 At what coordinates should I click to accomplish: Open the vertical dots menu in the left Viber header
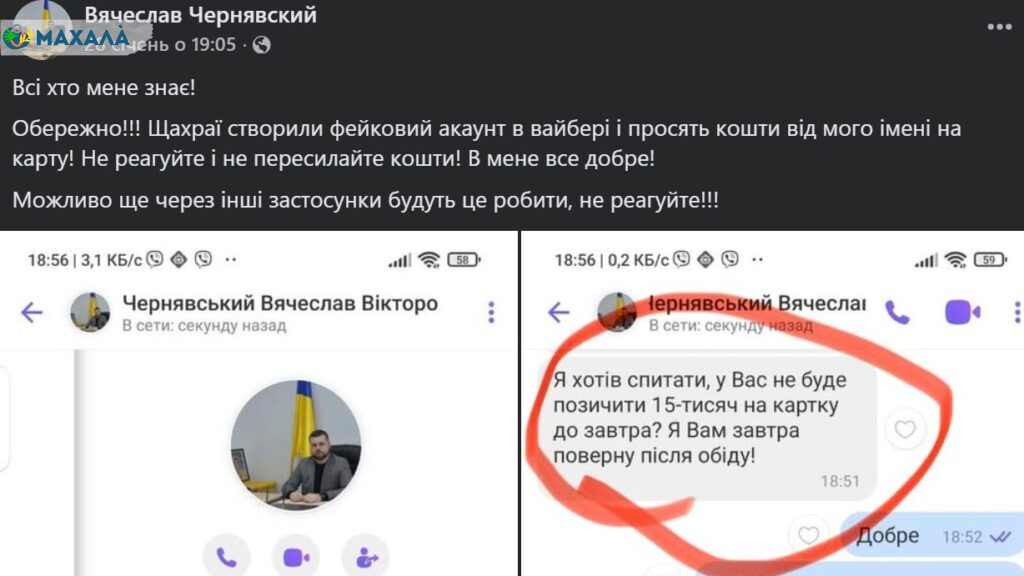[x=491, y=312]
